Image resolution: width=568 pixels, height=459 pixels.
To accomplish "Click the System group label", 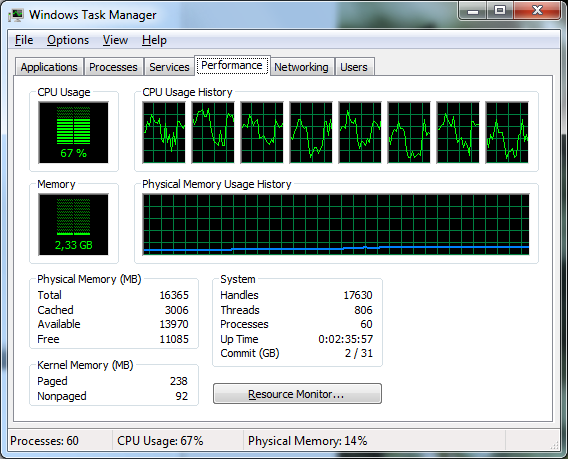I will click(238, 279).
